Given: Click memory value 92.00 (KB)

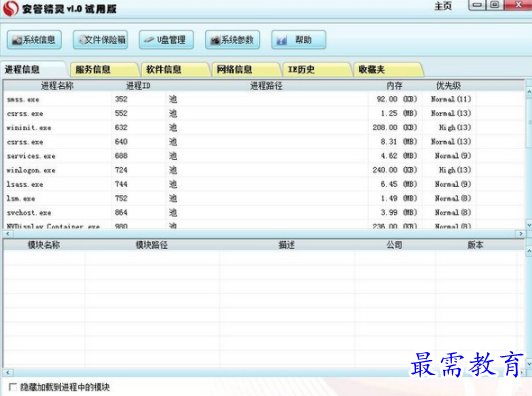Looking at the screenshot, I should [x=397, y=99].
